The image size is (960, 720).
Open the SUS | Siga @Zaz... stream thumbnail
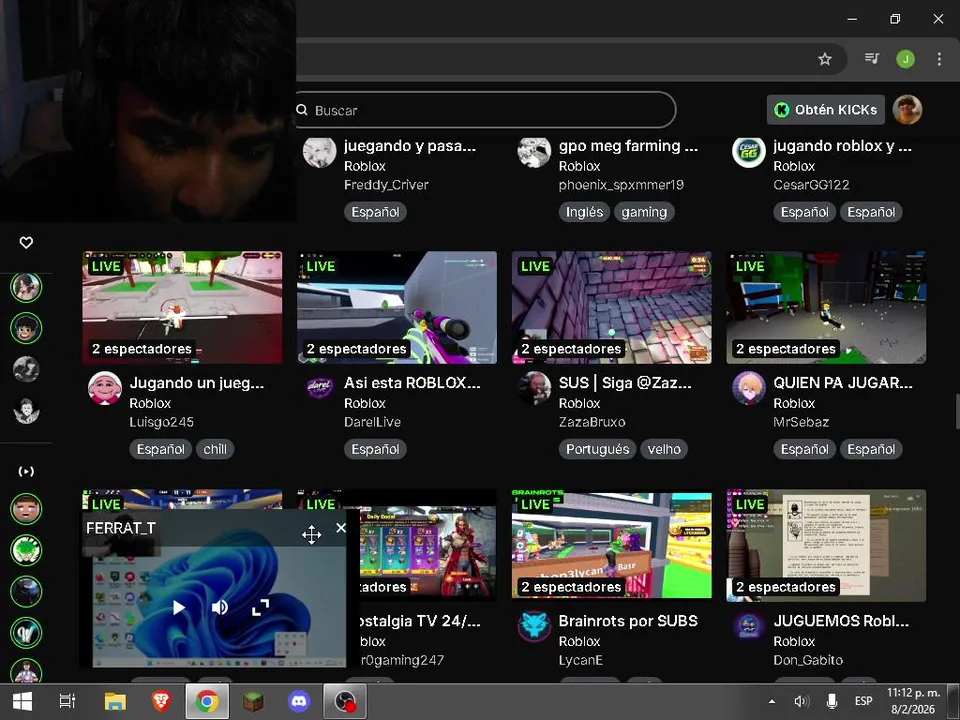coord(612,307)
